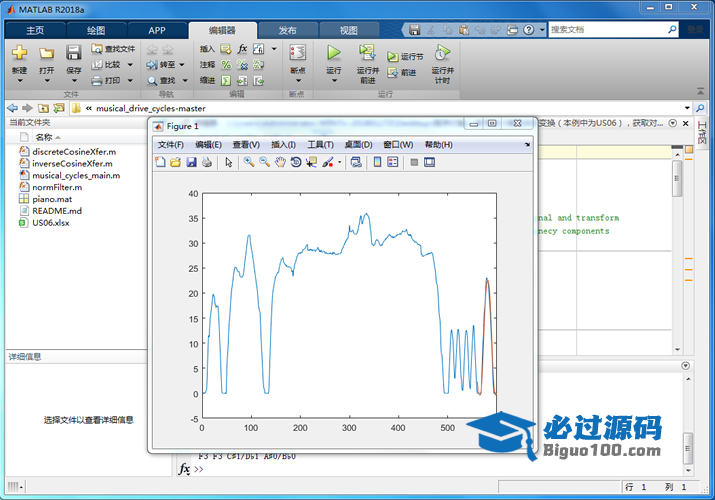Click the Advance (前进) button
This screenshot has width=715, height=500.
click(402, 72)
